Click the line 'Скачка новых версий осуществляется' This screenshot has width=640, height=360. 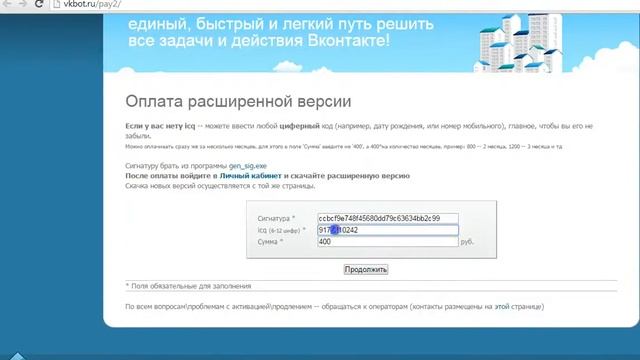click(x=220, y=186)
